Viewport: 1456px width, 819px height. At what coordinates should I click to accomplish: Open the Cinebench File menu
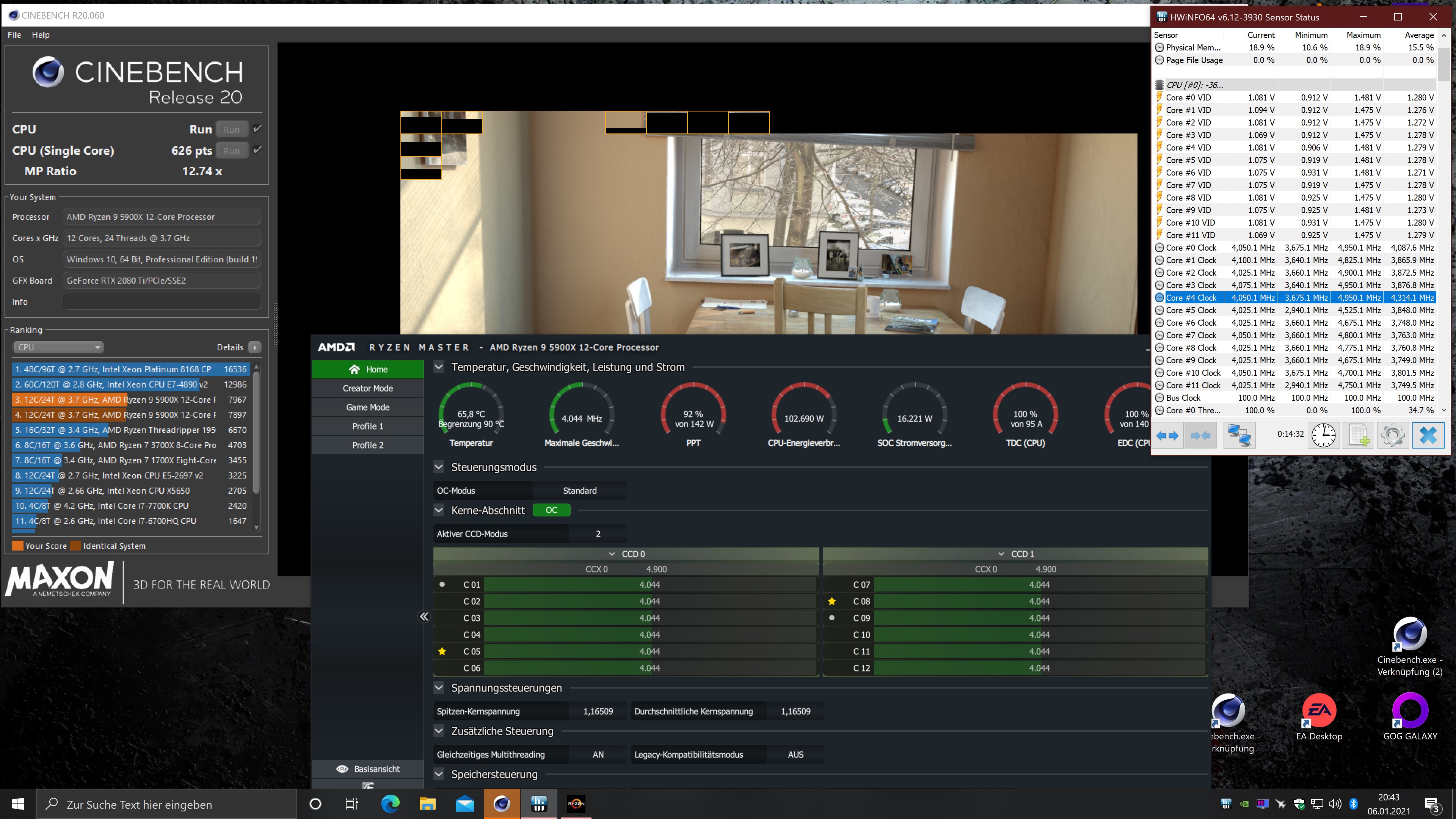pyautogui.click(x=14, y=35)
